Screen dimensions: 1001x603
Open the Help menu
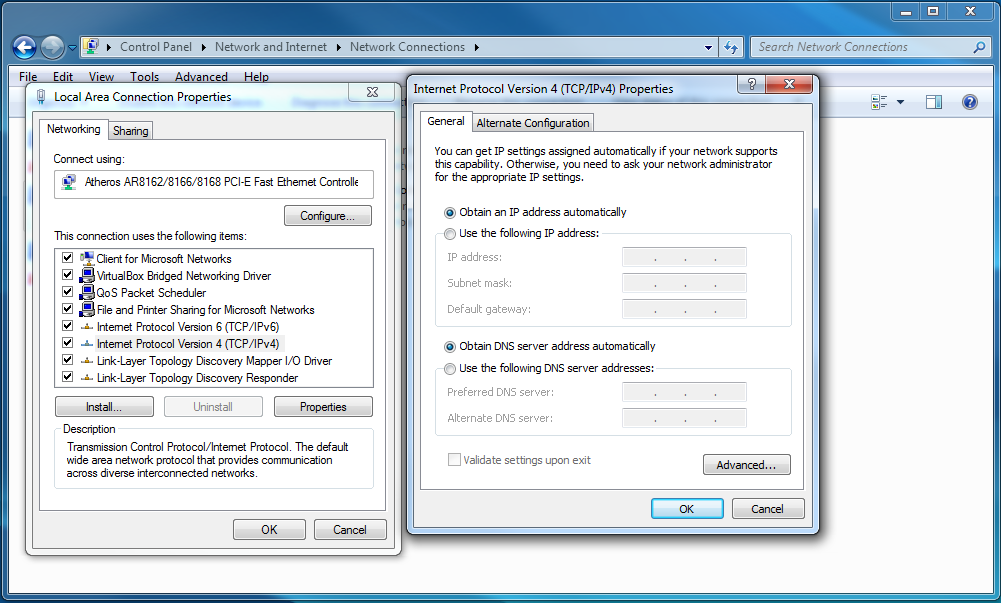256,77
